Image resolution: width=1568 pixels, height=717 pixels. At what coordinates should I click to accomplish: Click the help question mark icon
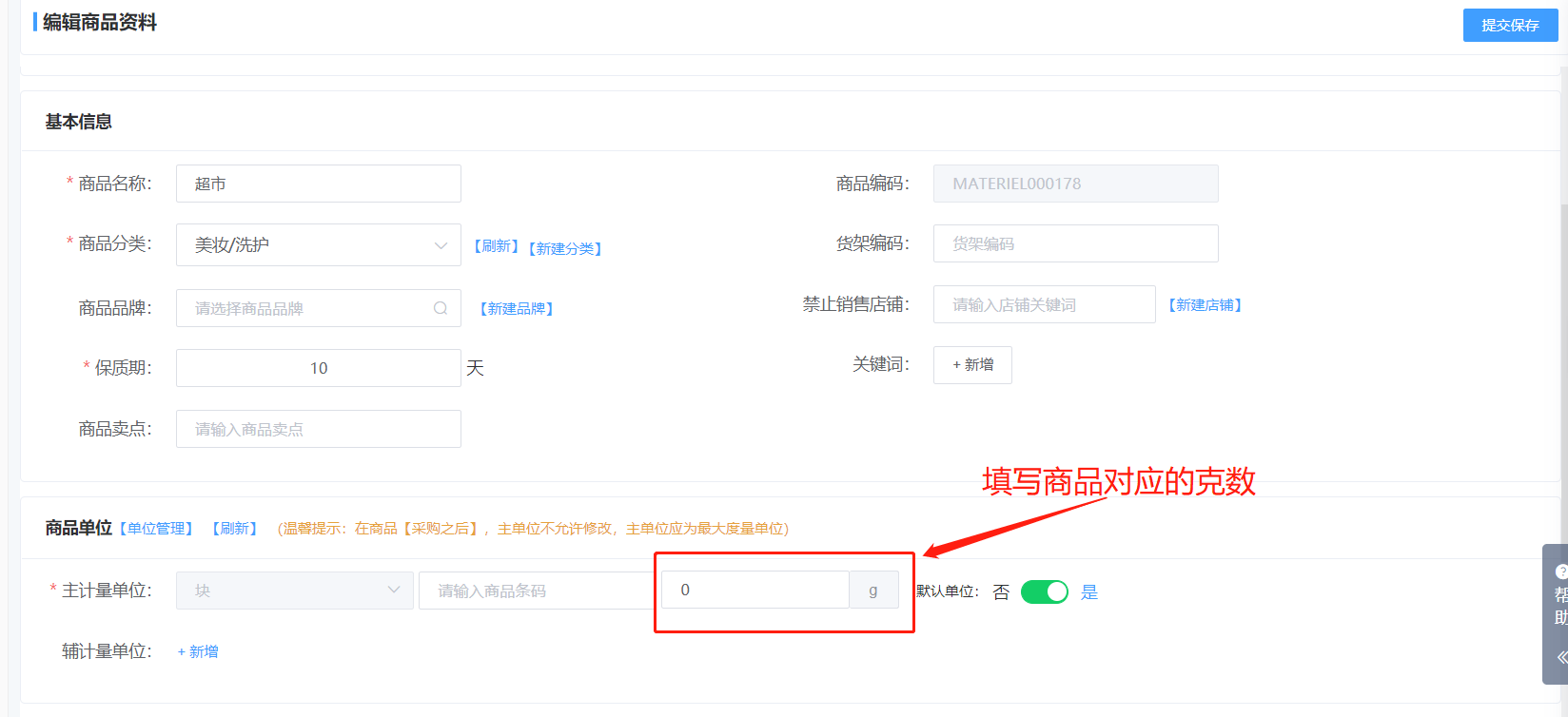pyautogui.click(x=1560, y=572)
